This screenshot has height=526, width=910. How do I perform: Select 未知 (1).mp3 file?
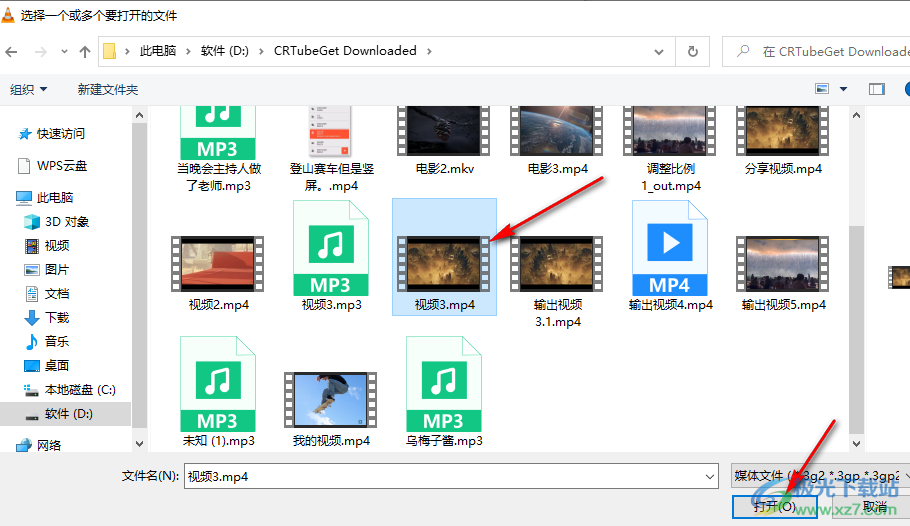pos(218,392)
